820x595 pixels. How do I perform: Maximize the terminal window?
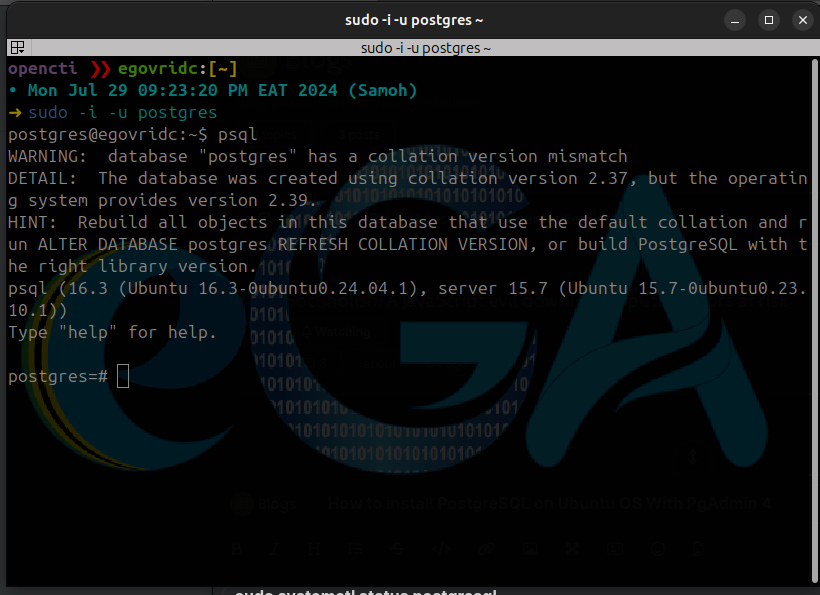[x=768, y=19]
